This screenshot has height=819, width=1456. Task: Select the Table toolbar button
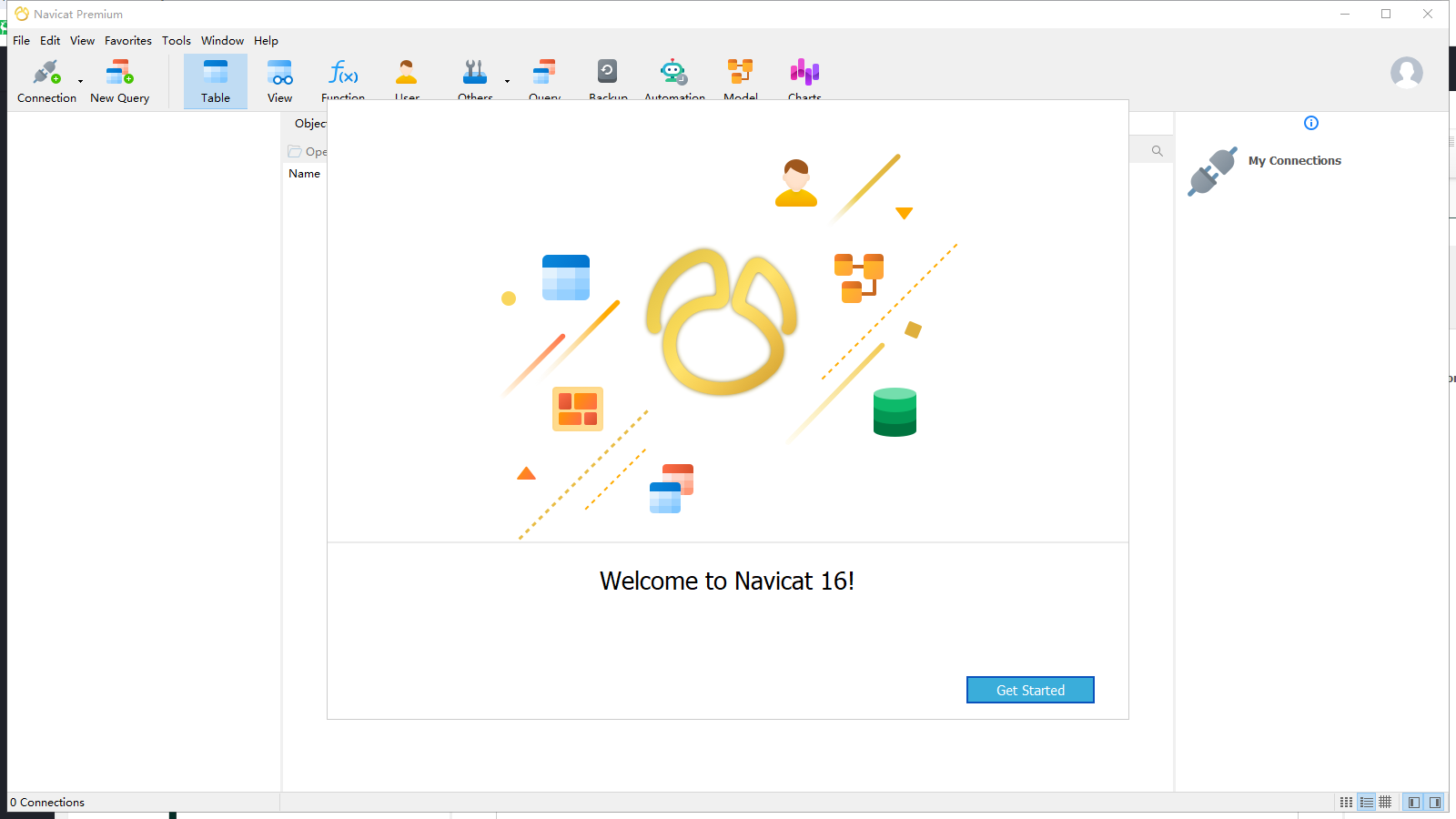click(x=216, y=81)
